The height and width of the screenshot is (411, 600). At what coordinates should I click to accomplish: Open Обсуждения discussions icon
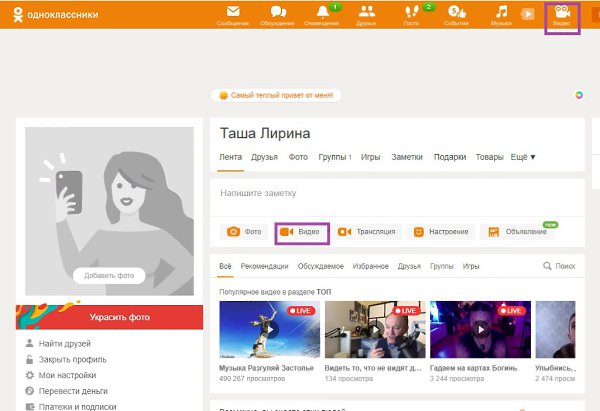pos(277,14)
